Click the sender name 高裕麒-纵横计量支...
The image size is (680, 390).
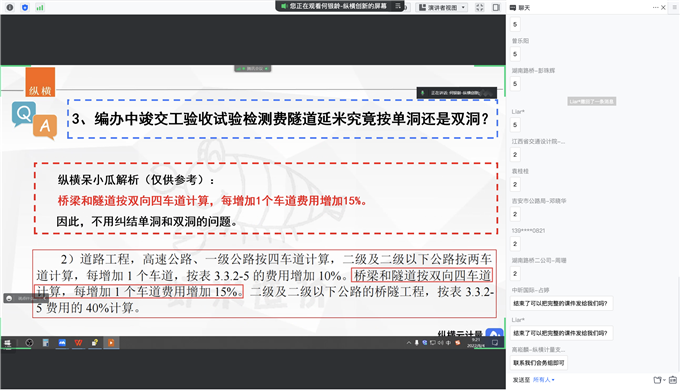point(538,349)
